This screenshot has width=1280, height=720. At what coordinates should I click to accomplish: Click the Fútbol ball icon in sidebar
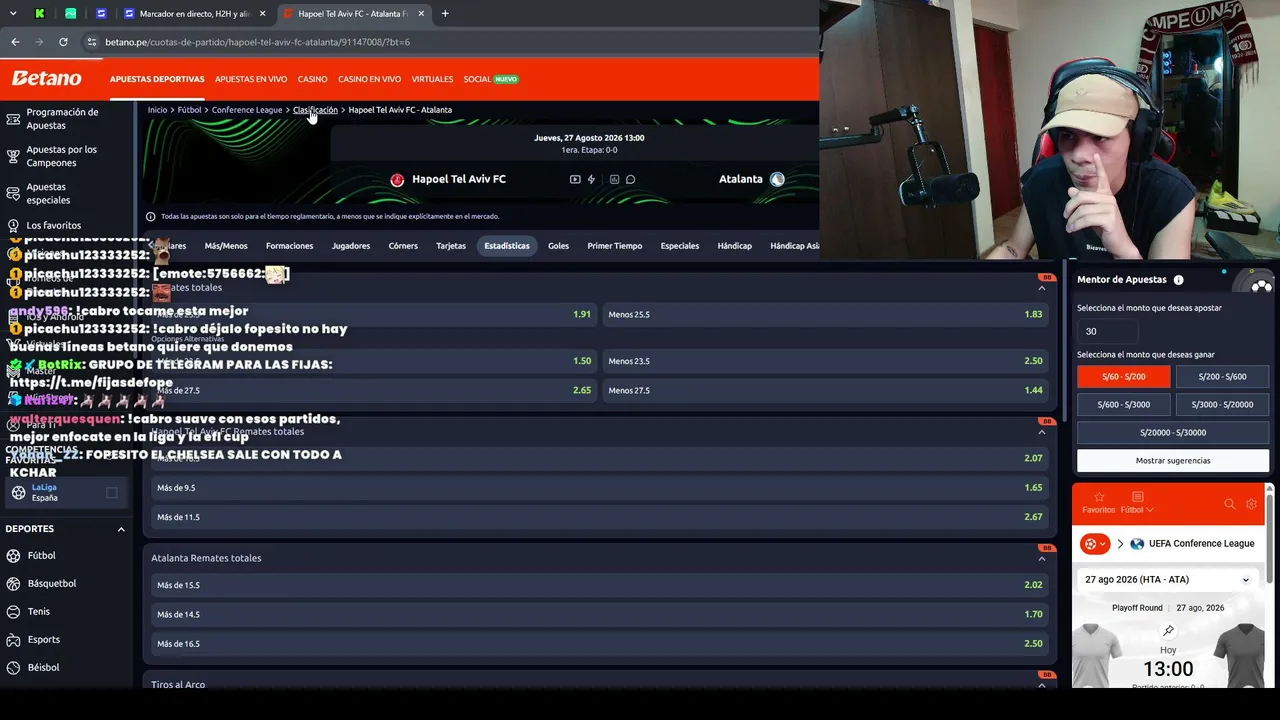click(13, 556)
